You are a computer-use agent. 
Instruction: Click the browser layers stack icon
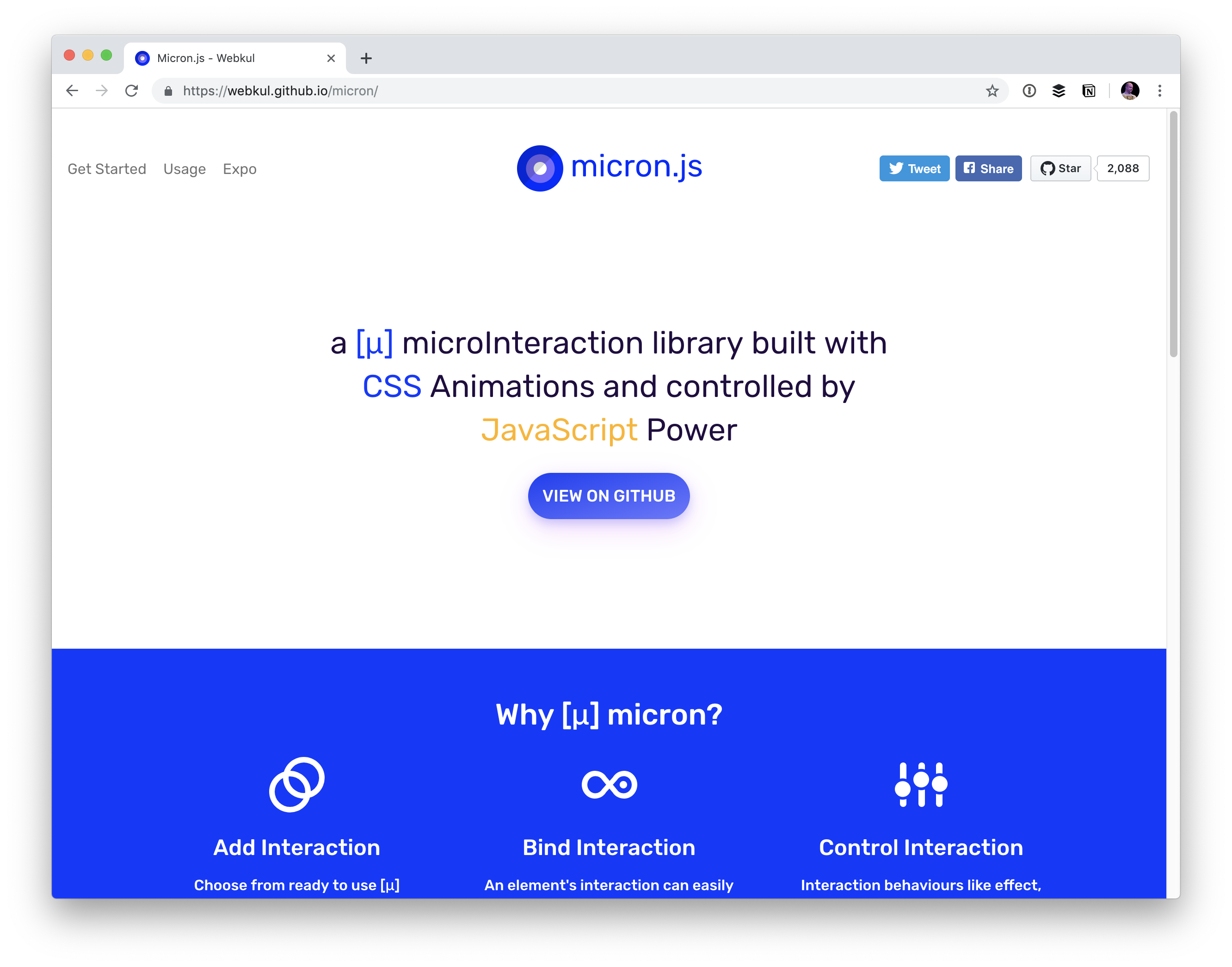point(1059,91)
